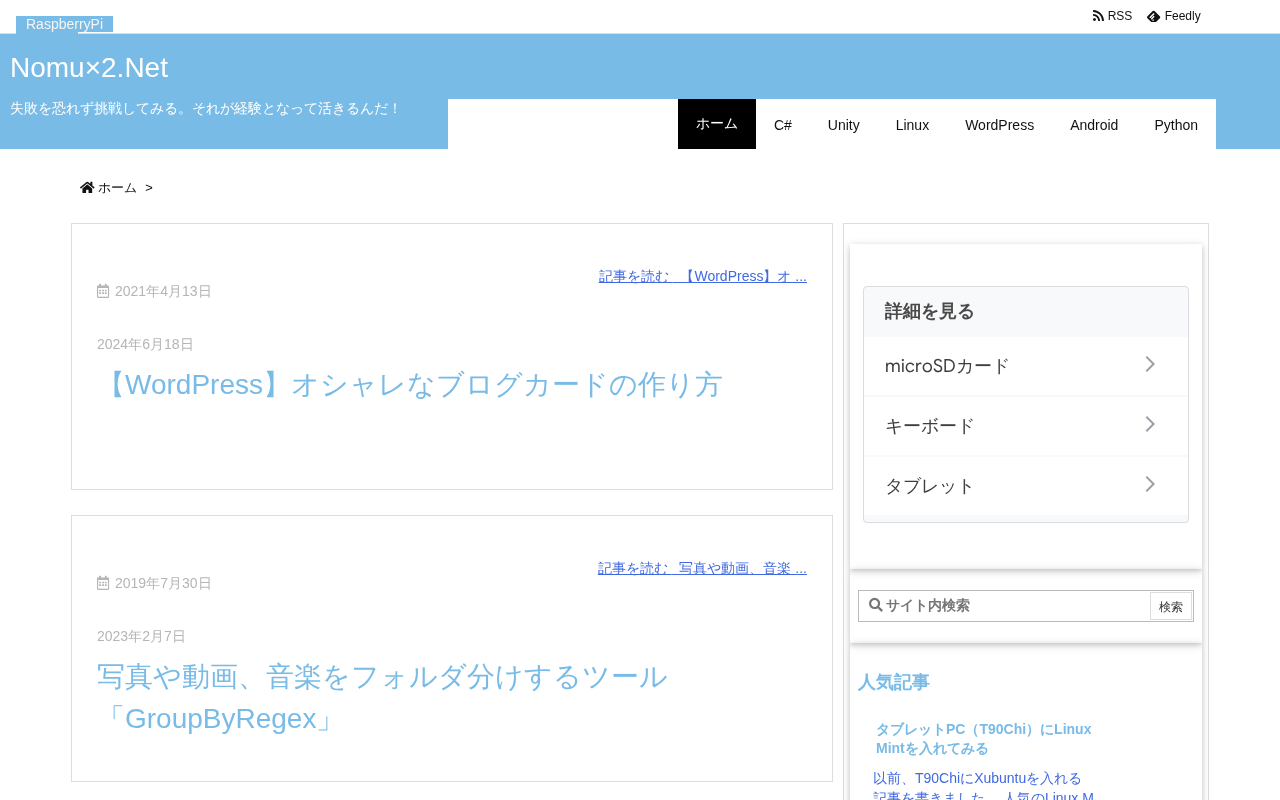Click calendar icon beside 2019年7月30日

click(103, 583)
